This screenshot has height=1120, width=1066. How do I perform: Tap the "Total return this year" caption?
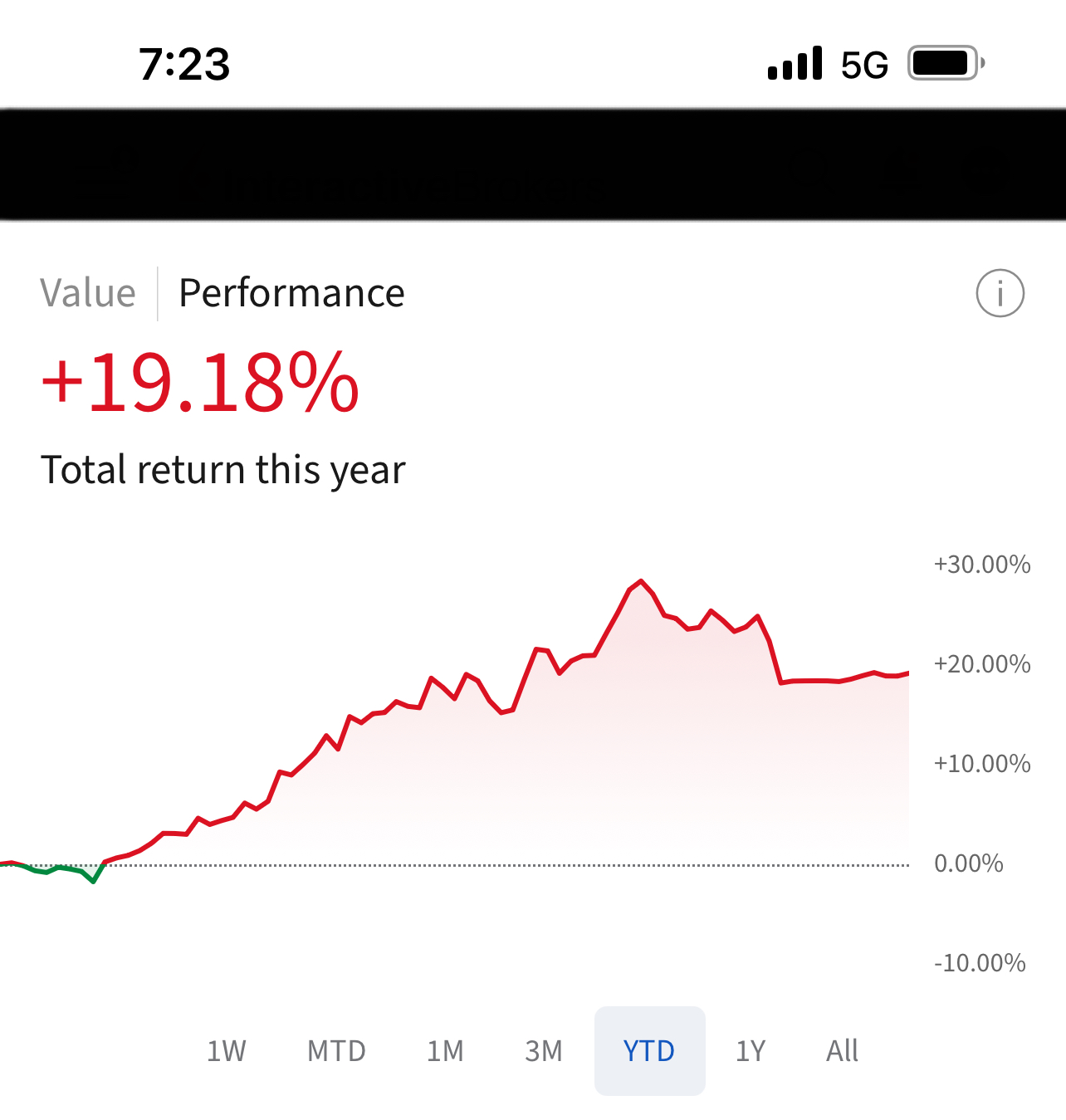(223, 470)
